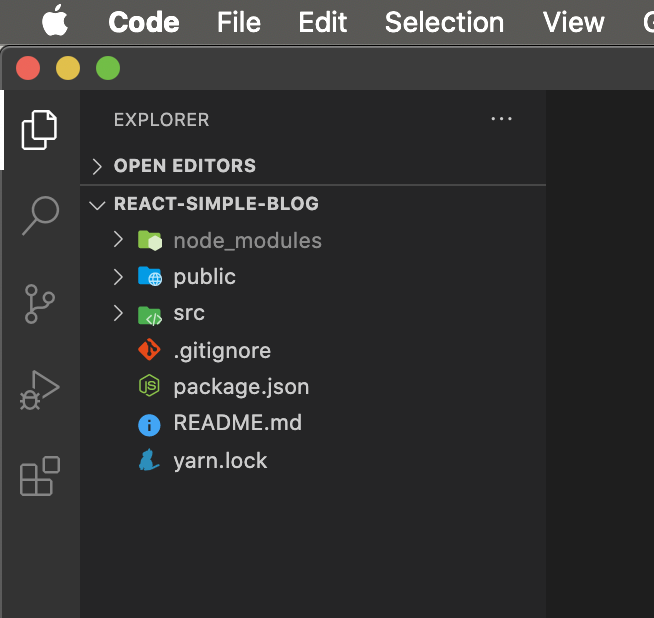
Task: Open the Edit menu
Action: [x=322, y=22]
